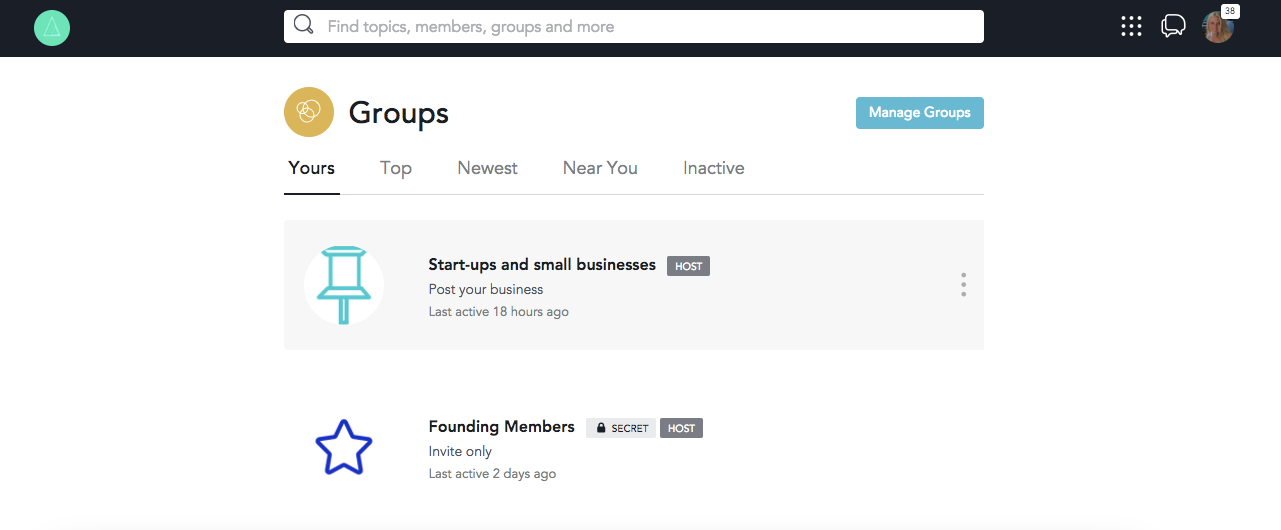The width and height of the screenshot is (1281, 530).
Task: Click the SECRET lock badge
Action: (621, 428)
